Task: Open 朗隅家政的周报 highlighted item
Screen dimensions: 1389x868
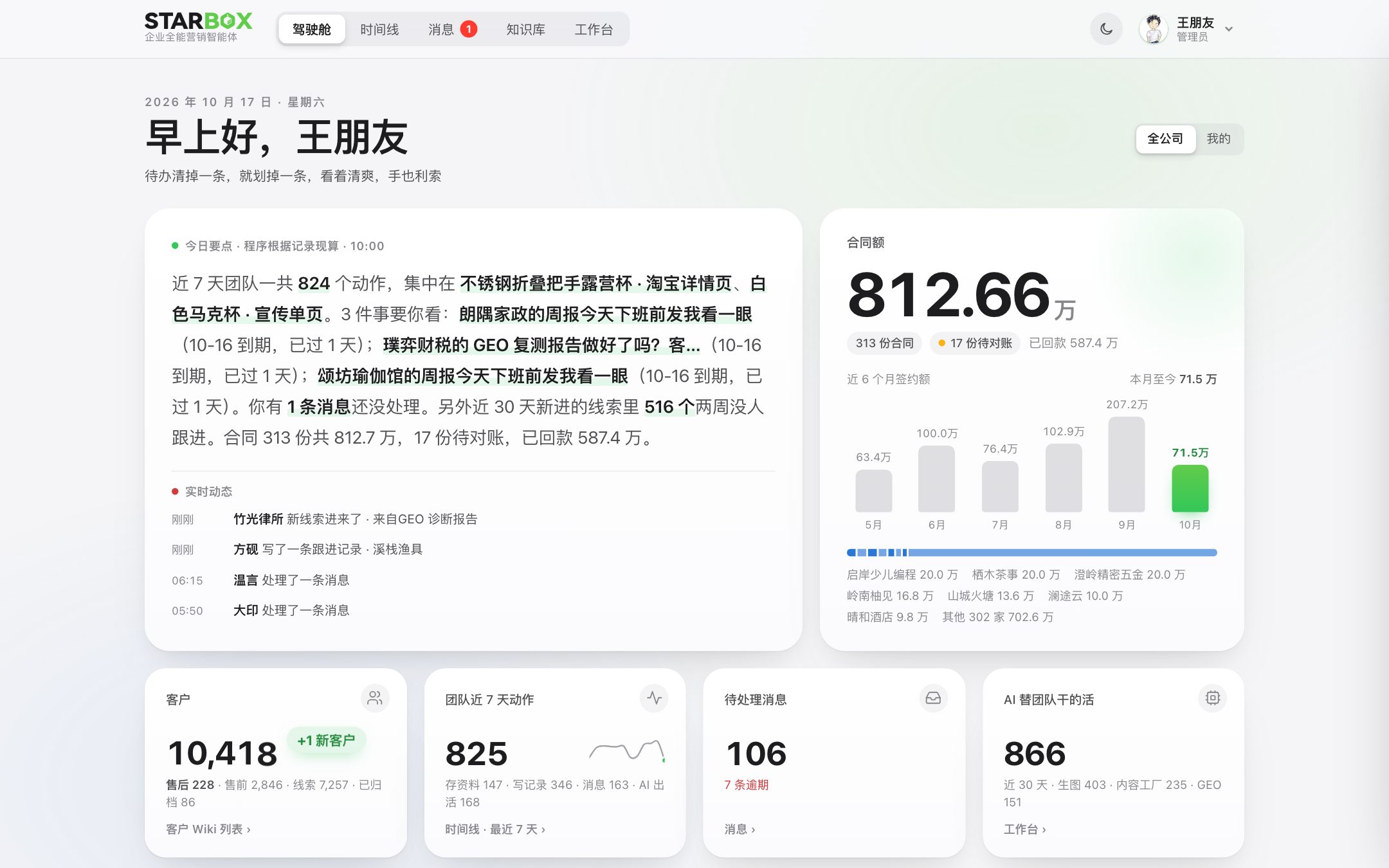Action: point(605,314)
